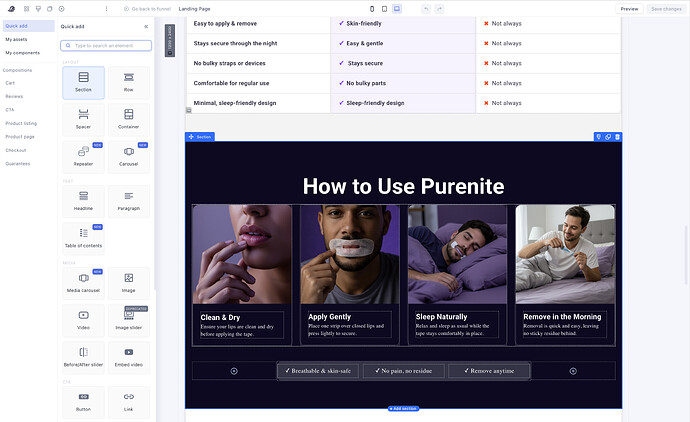The width and height of the screenshot is (690, 422).
Task: Delete the selected section
Action: [x=617, y=137]
